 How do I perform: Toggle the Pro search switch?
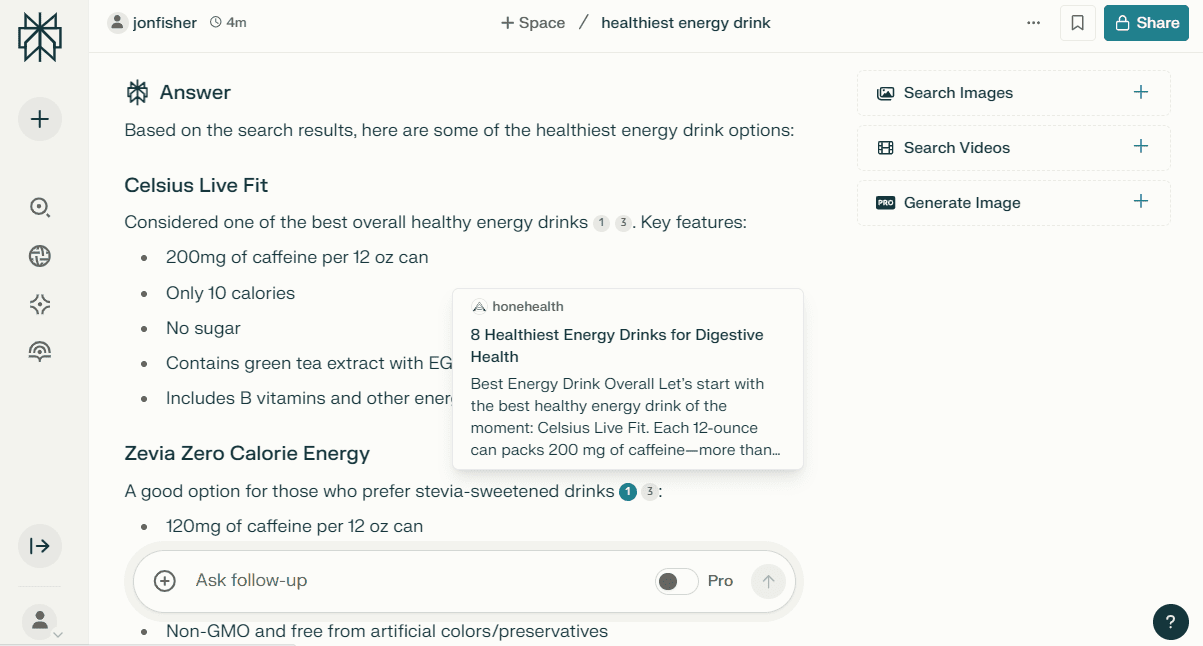(676, 581)
